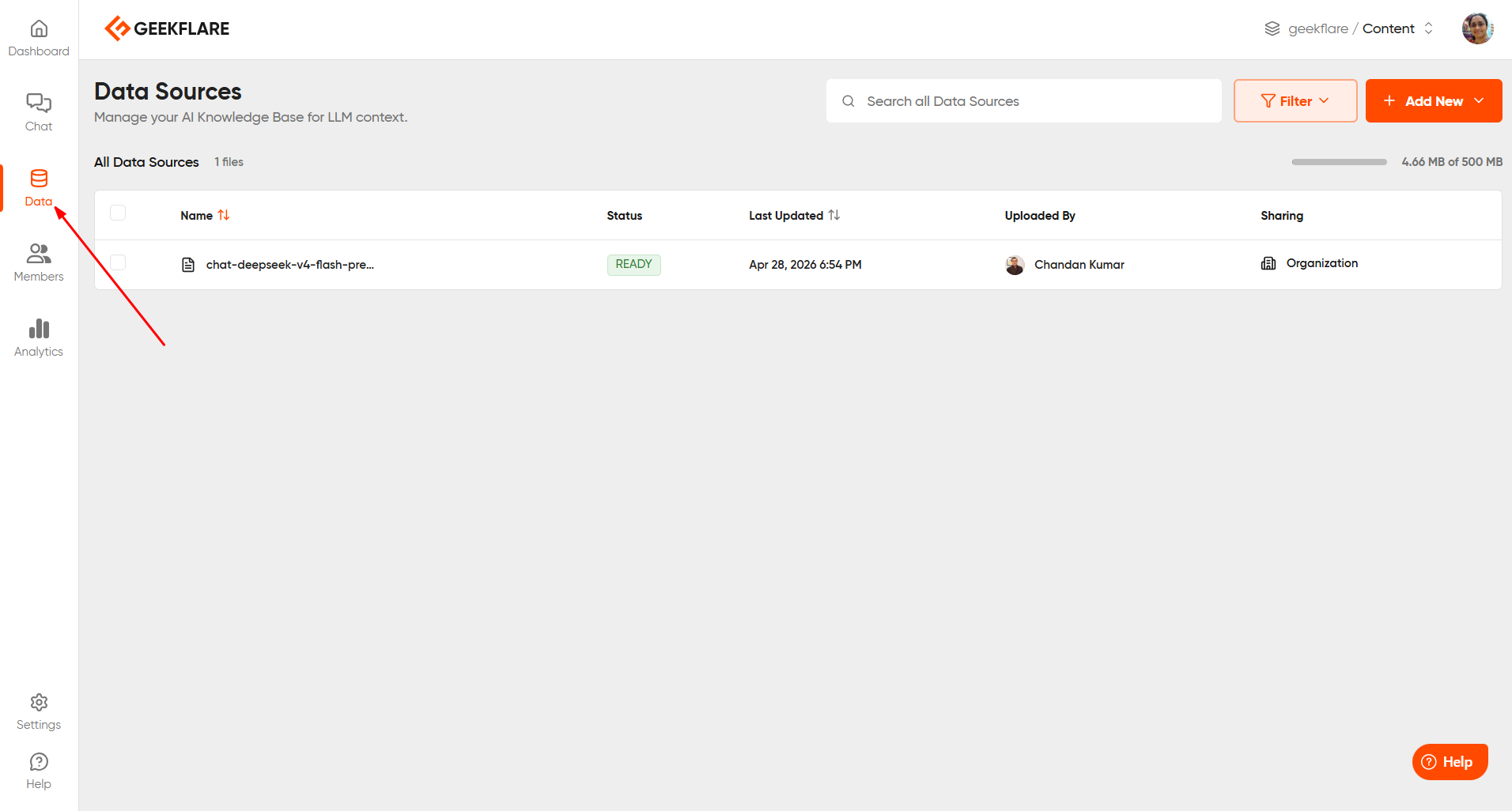The image size is (1512, 811).
Task: Tick the select-all header checkbox
Action: click(118, 213)
